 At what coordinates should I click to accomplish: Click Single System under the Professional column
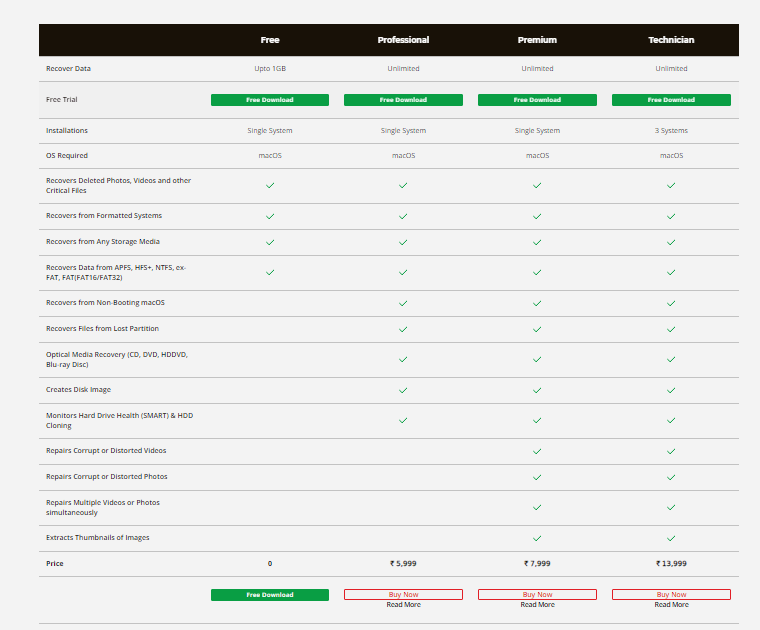tap(403, 131)
